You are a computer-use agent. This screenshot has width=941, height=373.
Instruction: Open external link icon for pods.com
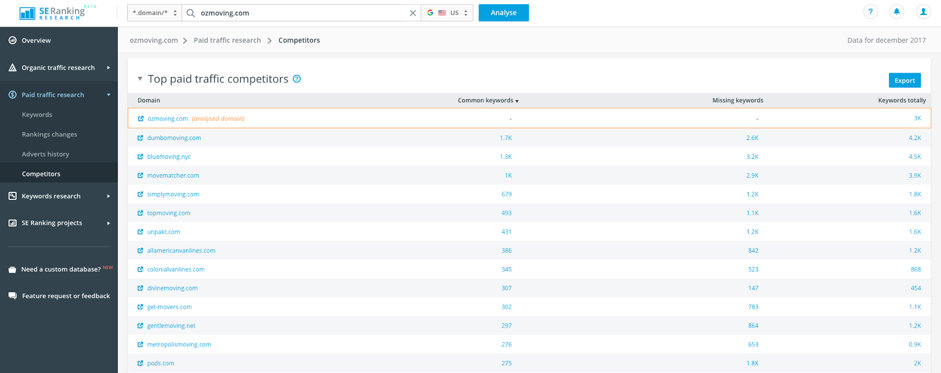(x=140, y=363)
